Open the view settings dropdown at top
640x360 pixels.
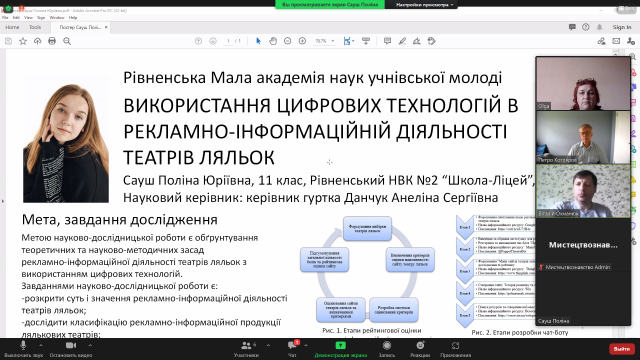(424, 4)
